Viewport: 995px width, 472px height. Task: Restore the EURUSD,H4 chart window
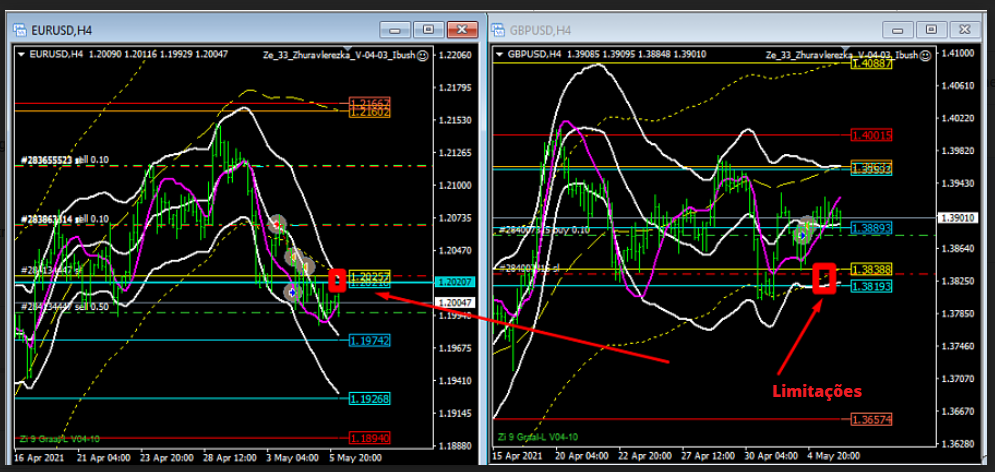pos(428,30)
